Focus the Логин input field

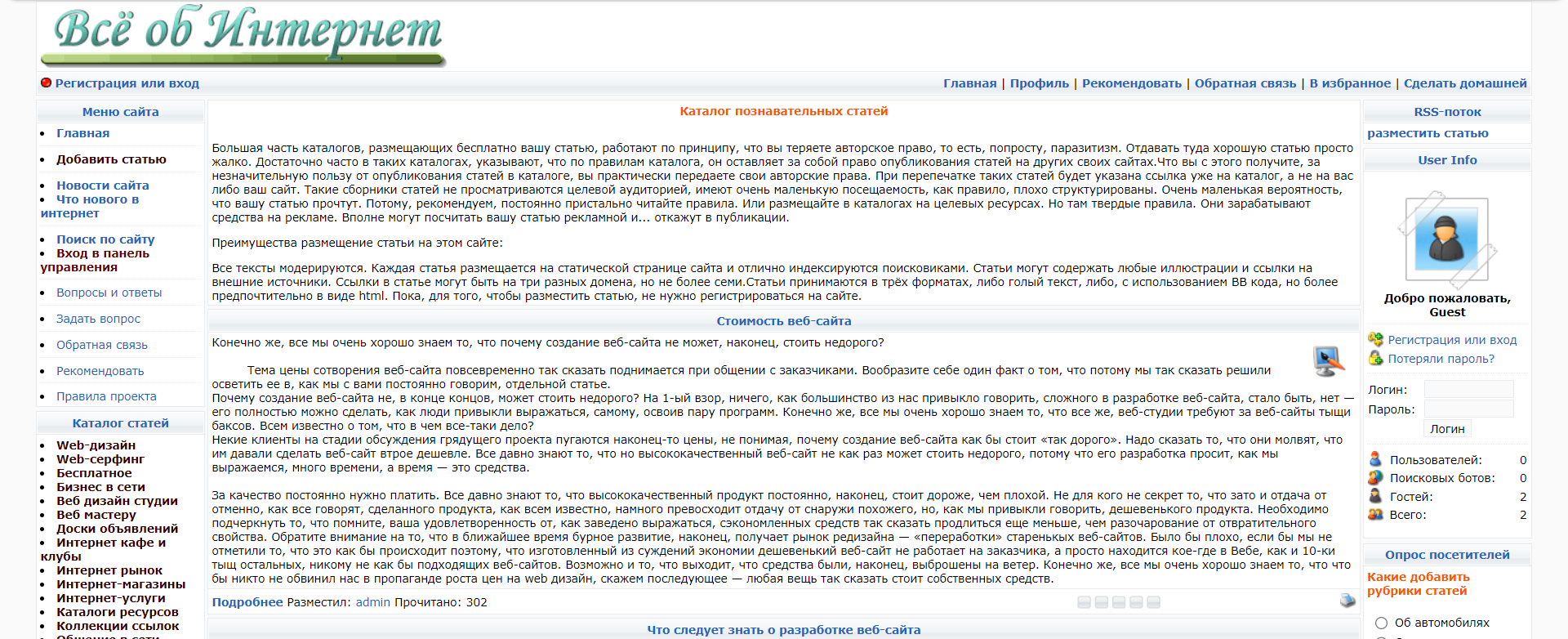[1468, 389]
